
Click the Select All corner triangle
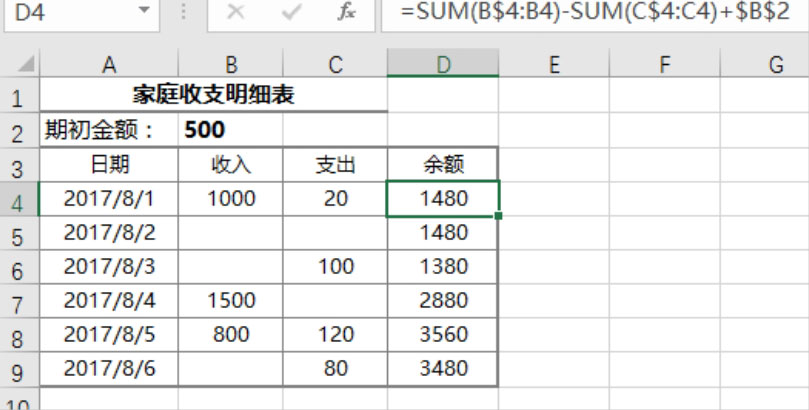pyautogui.click(x=24, y=63)
